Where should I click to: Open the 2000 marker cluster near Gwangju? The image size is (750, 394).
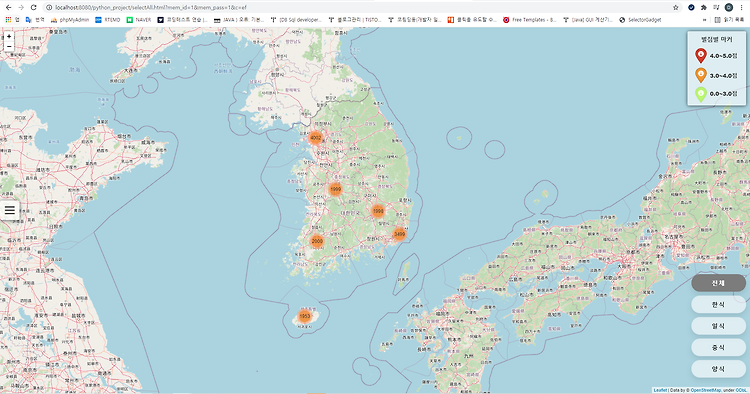[317, 241]
